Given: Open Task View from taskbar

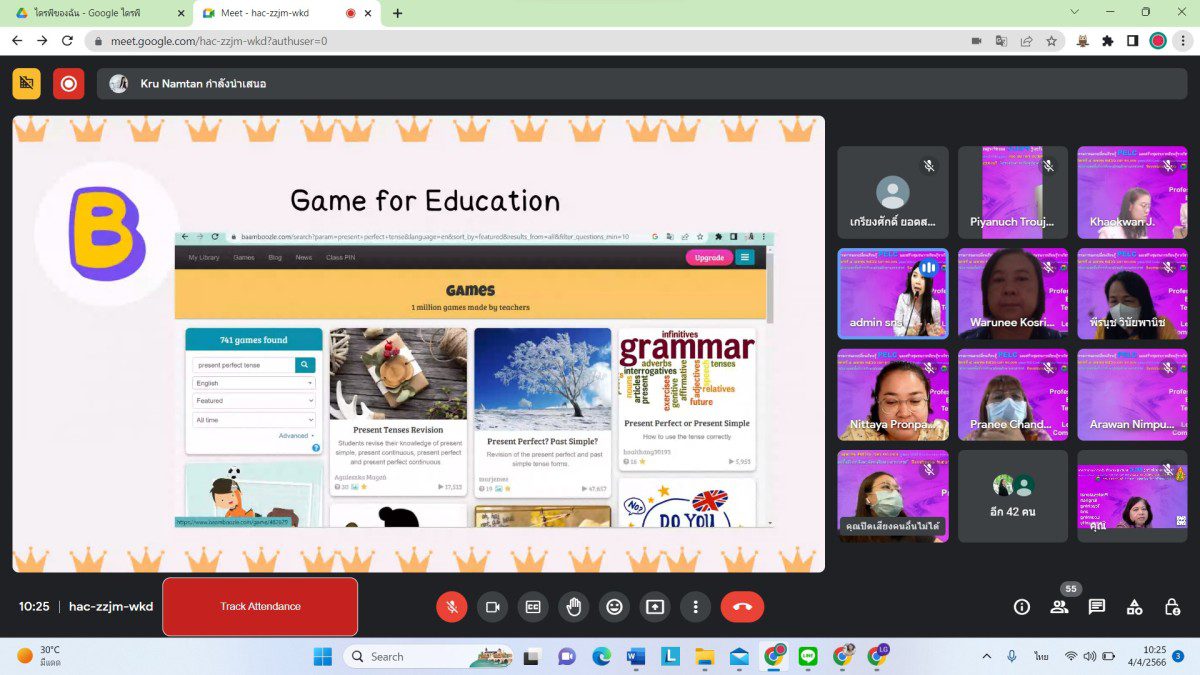Looking at the screenshot, I should point(533,656).
